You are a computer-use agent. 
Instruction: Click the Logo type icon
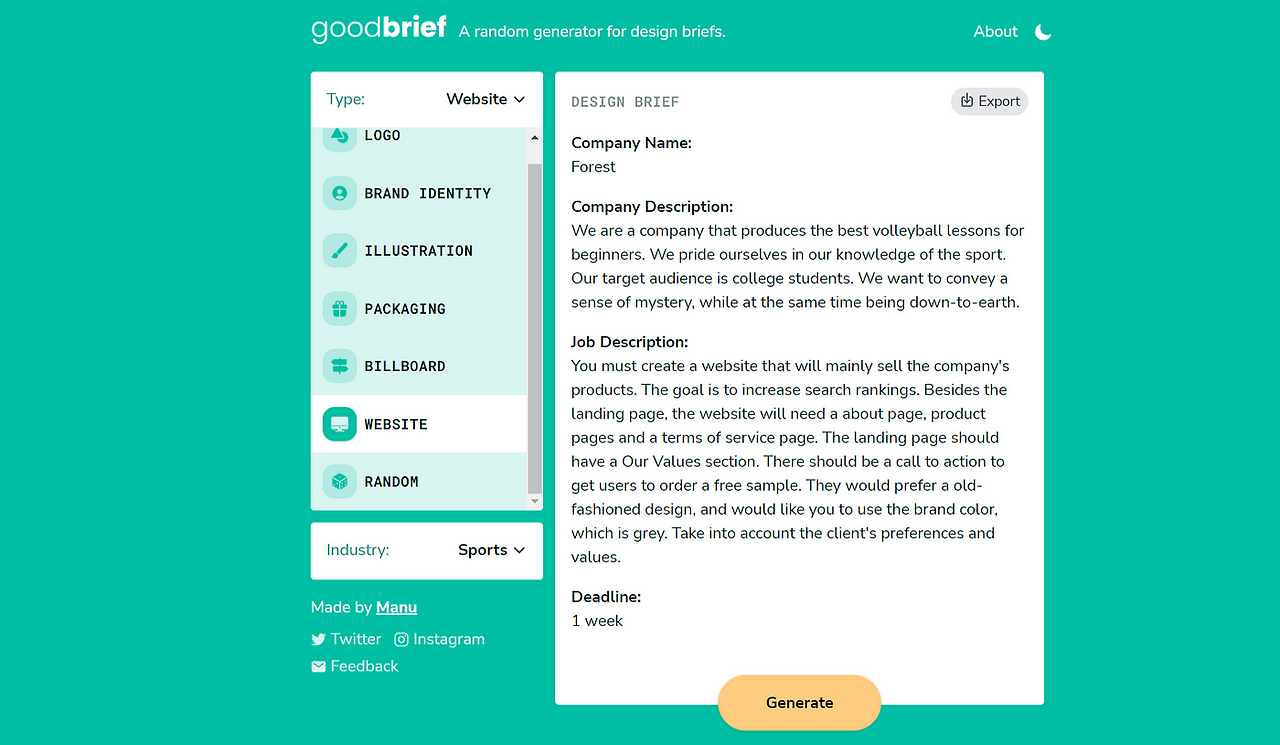tap(340, 137)
